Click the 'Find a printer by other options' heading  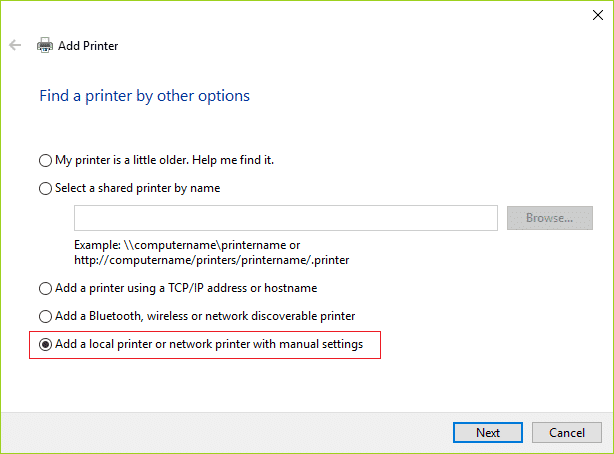tap(144, 96)
